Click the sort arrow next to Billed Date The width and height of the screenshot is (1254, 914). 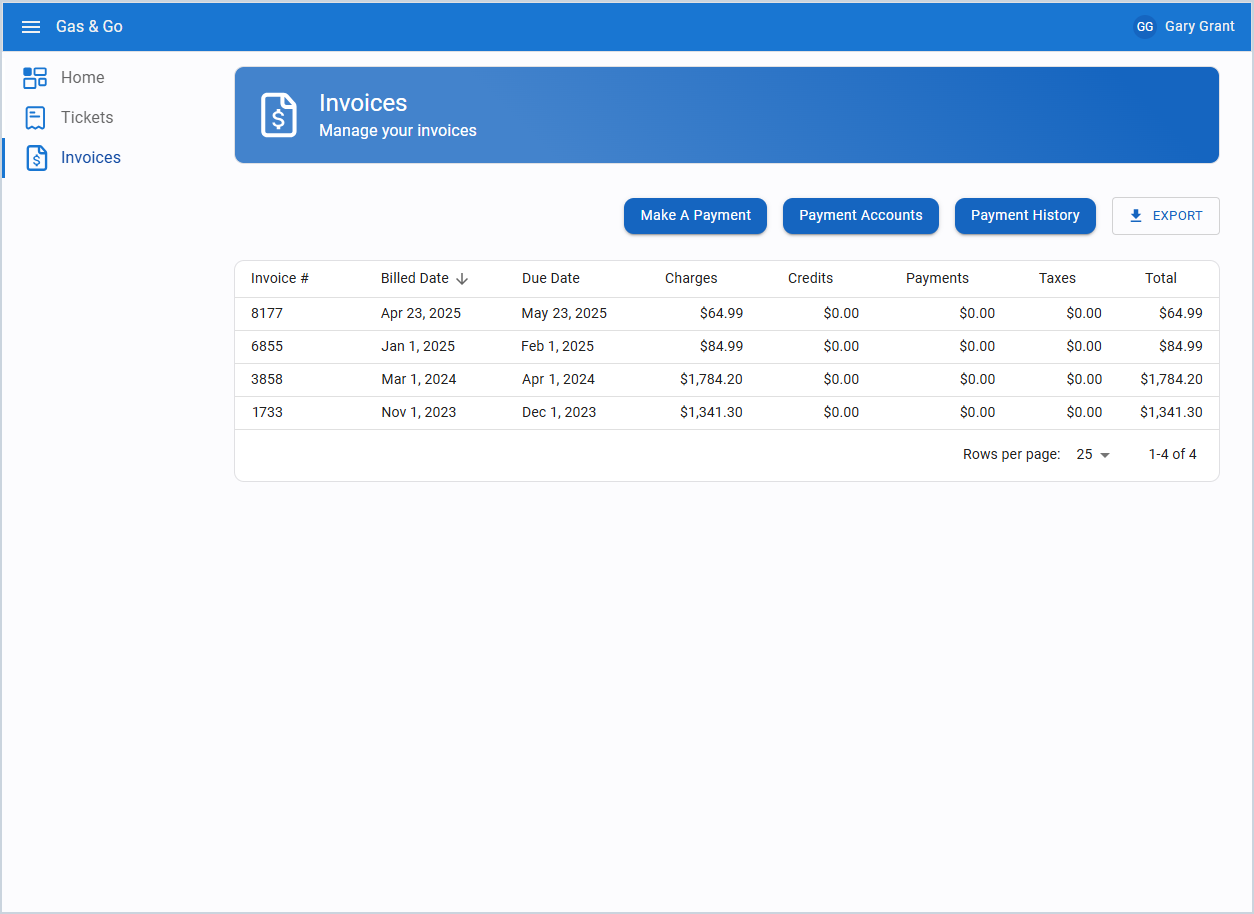[461, 278]
